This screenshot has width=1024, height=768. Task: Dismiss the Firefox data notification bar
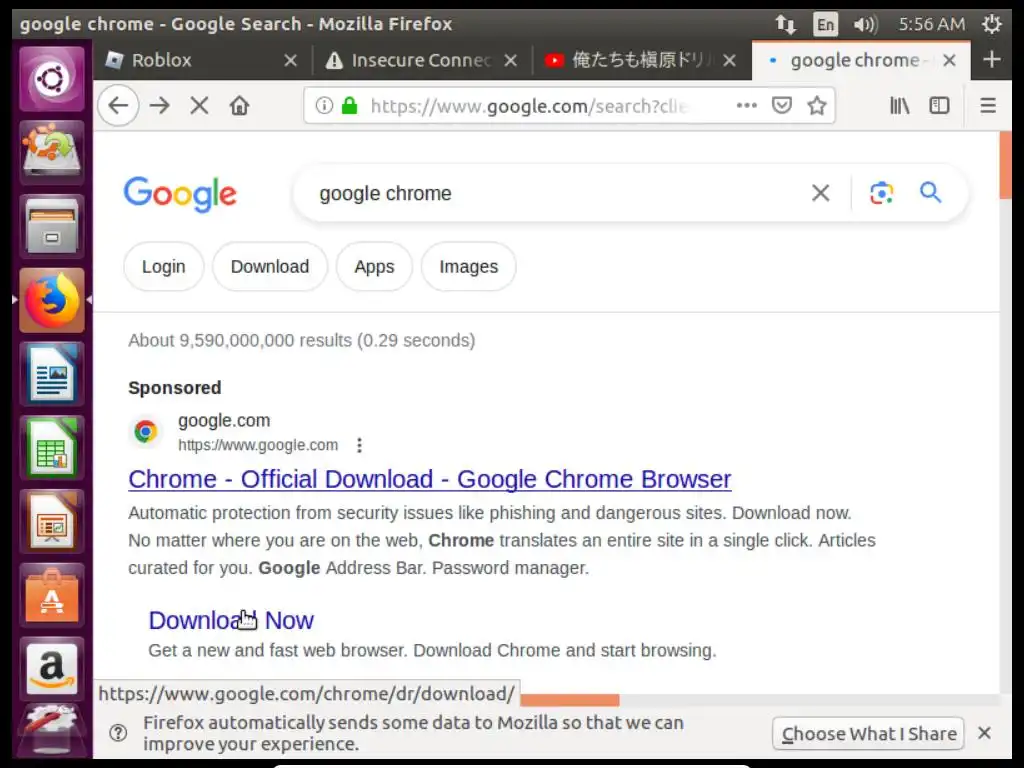point(984,733)
